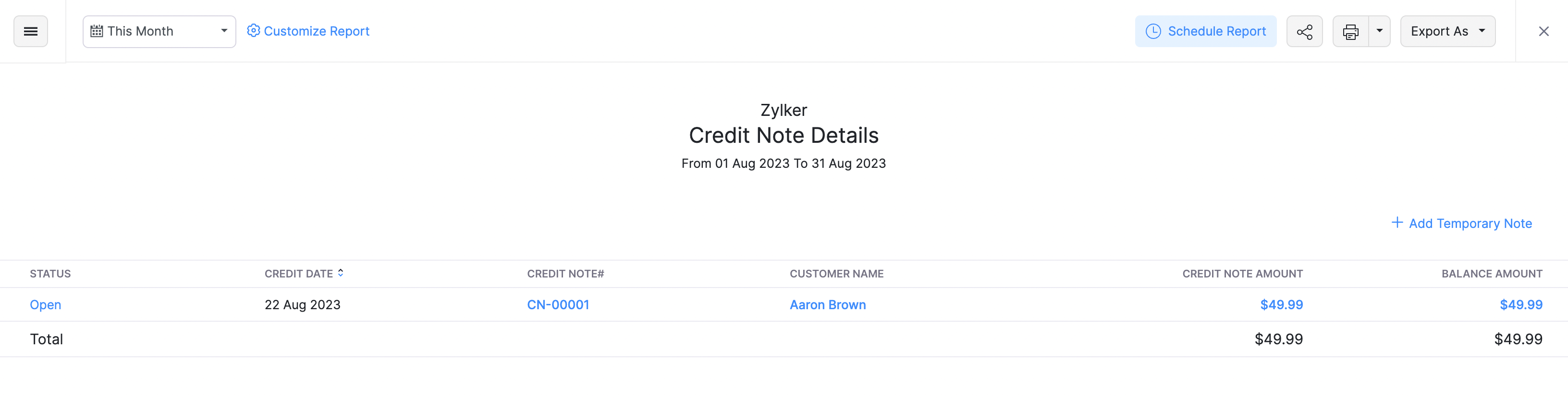Click the plus icon for temporary note
This screenshot has width=1568, height=402.
1397,223
